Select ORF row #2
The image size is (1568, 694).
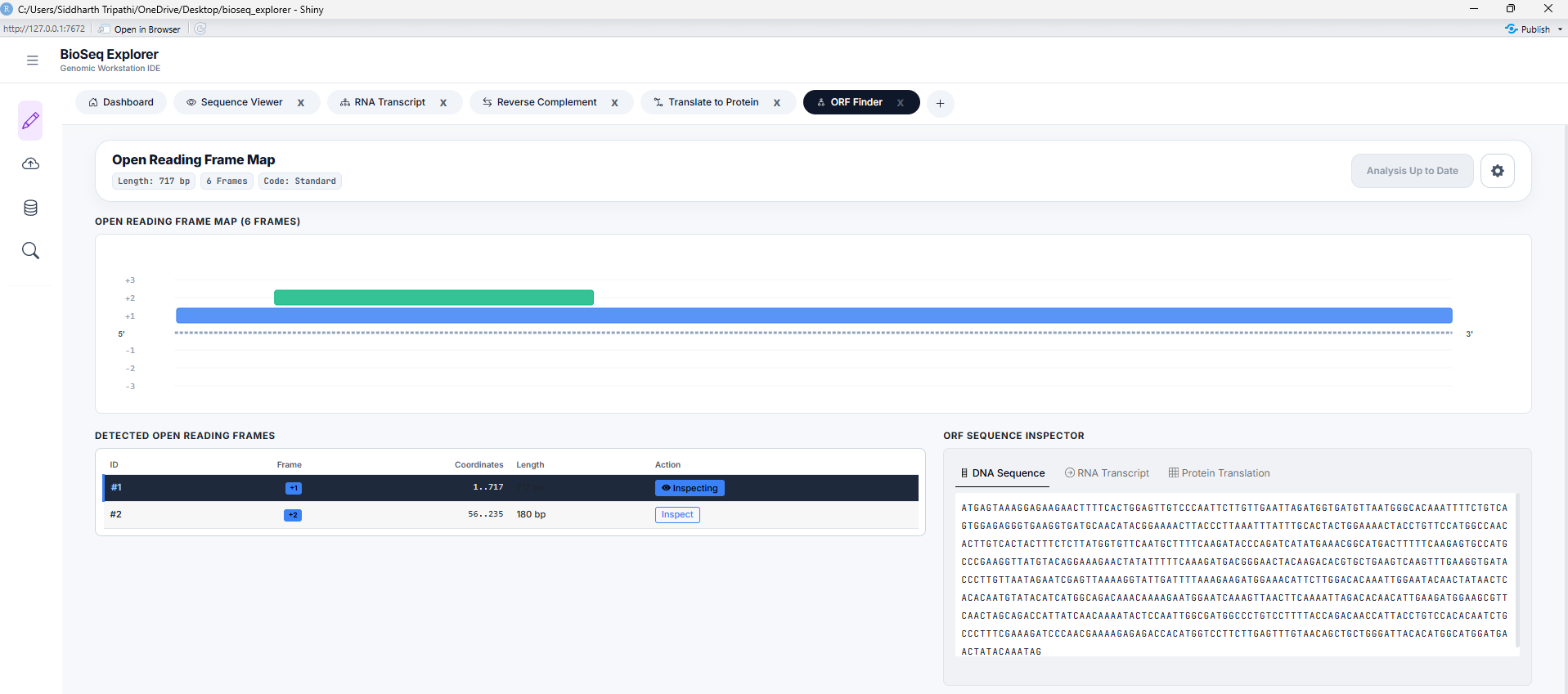[510, 515]
